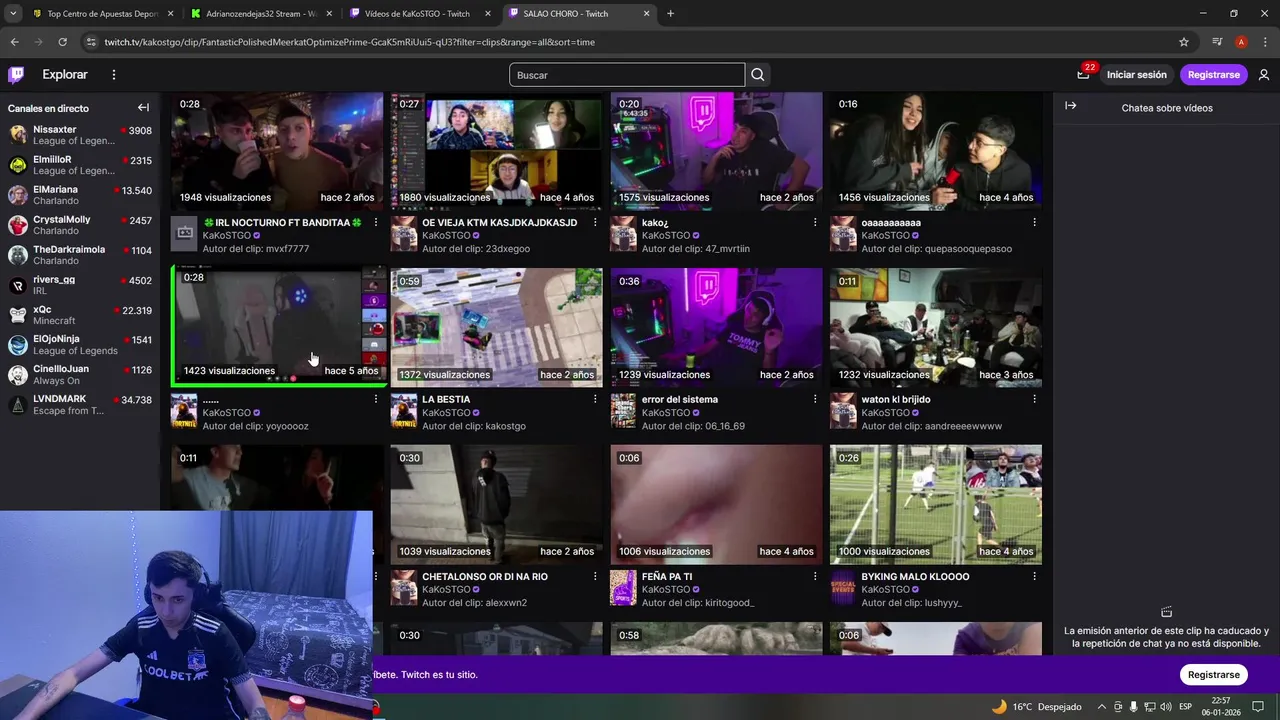This screenshot has width=1280, height=720.
Task: Open TheDarkraimola channel link
Action: (x=78, y=255)
